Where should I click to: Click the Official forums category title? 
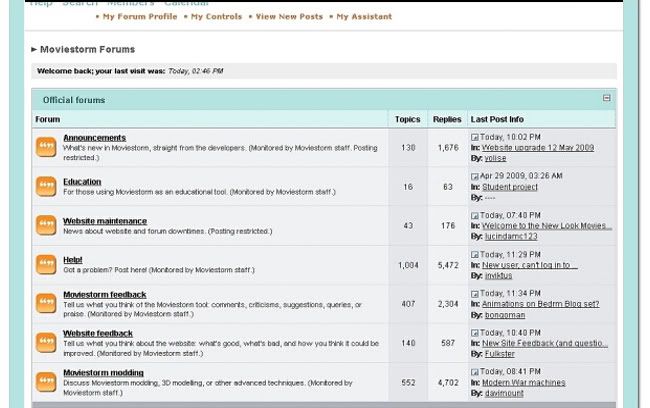[x=74, y=100]
